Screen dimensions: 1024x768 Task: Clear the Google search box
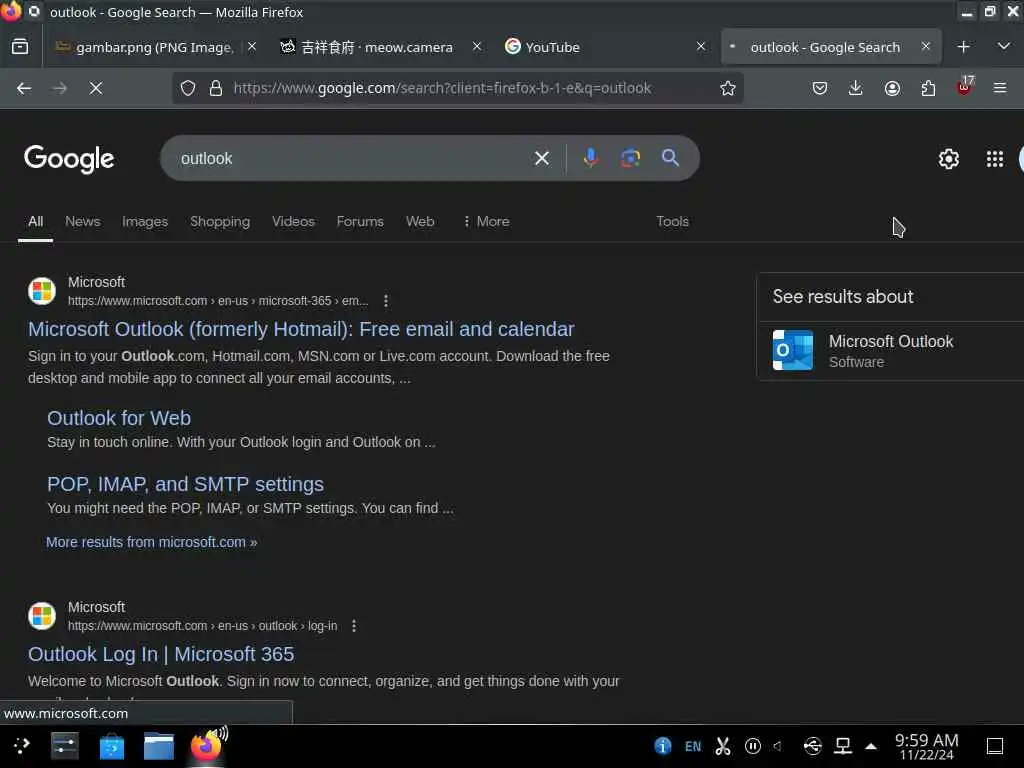(541, 158)
